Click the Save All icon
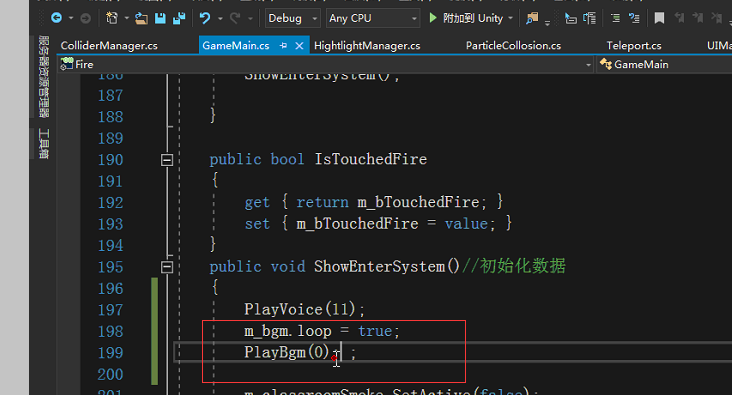The image size is (732, 395). coord(179,18)
